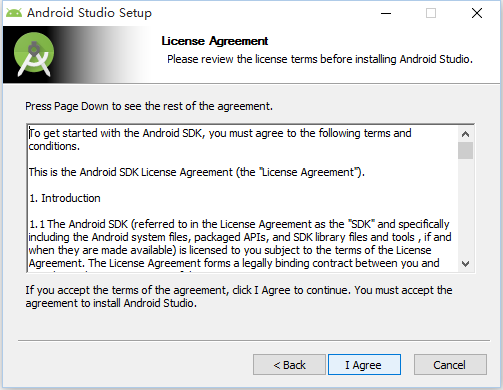Image resolution: width=503 pixels, height=390 pixels.
Task: Click the 'License Agreement' heading
Action: click(215, 41)
